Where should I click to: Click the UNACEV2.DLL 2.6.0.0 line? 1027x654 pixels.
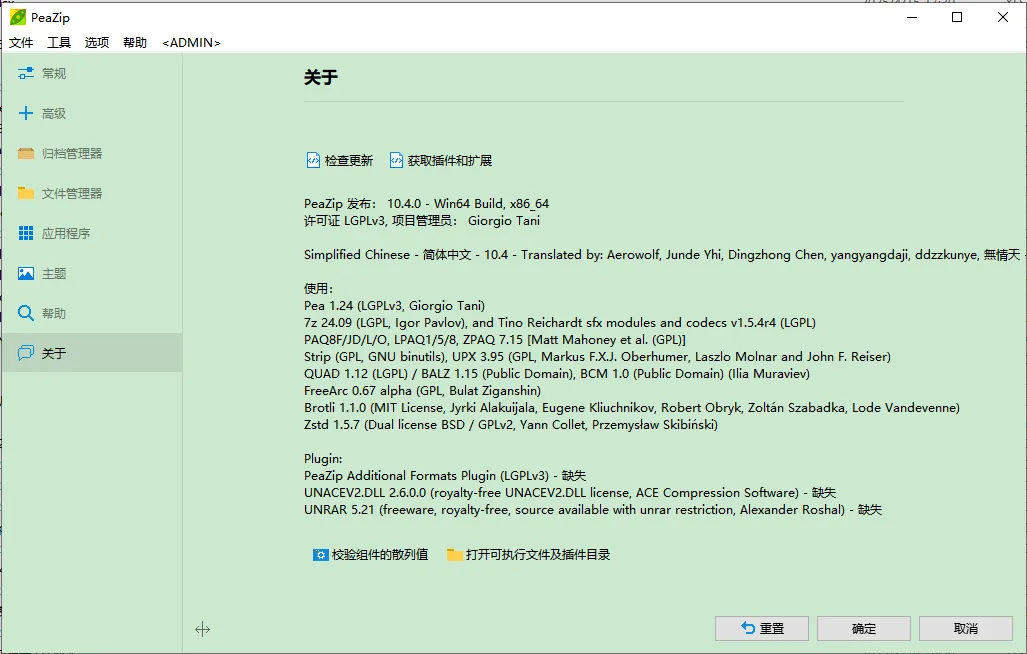coord(570,493)
